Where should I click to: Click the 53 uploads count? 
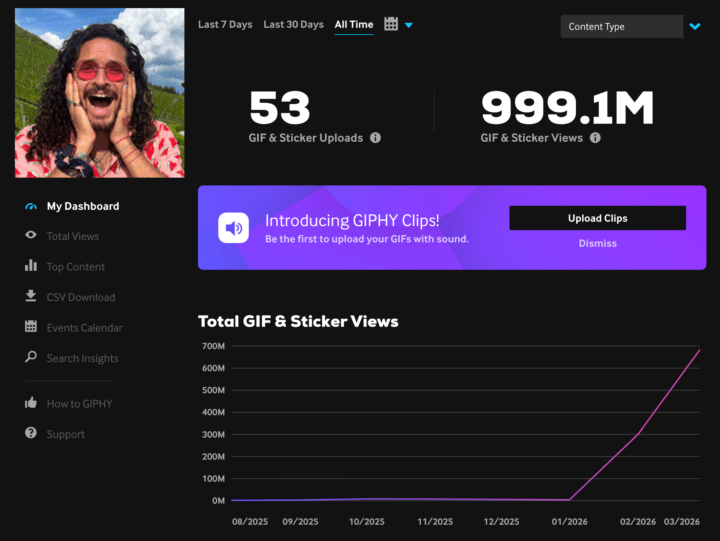click(280, 107)
